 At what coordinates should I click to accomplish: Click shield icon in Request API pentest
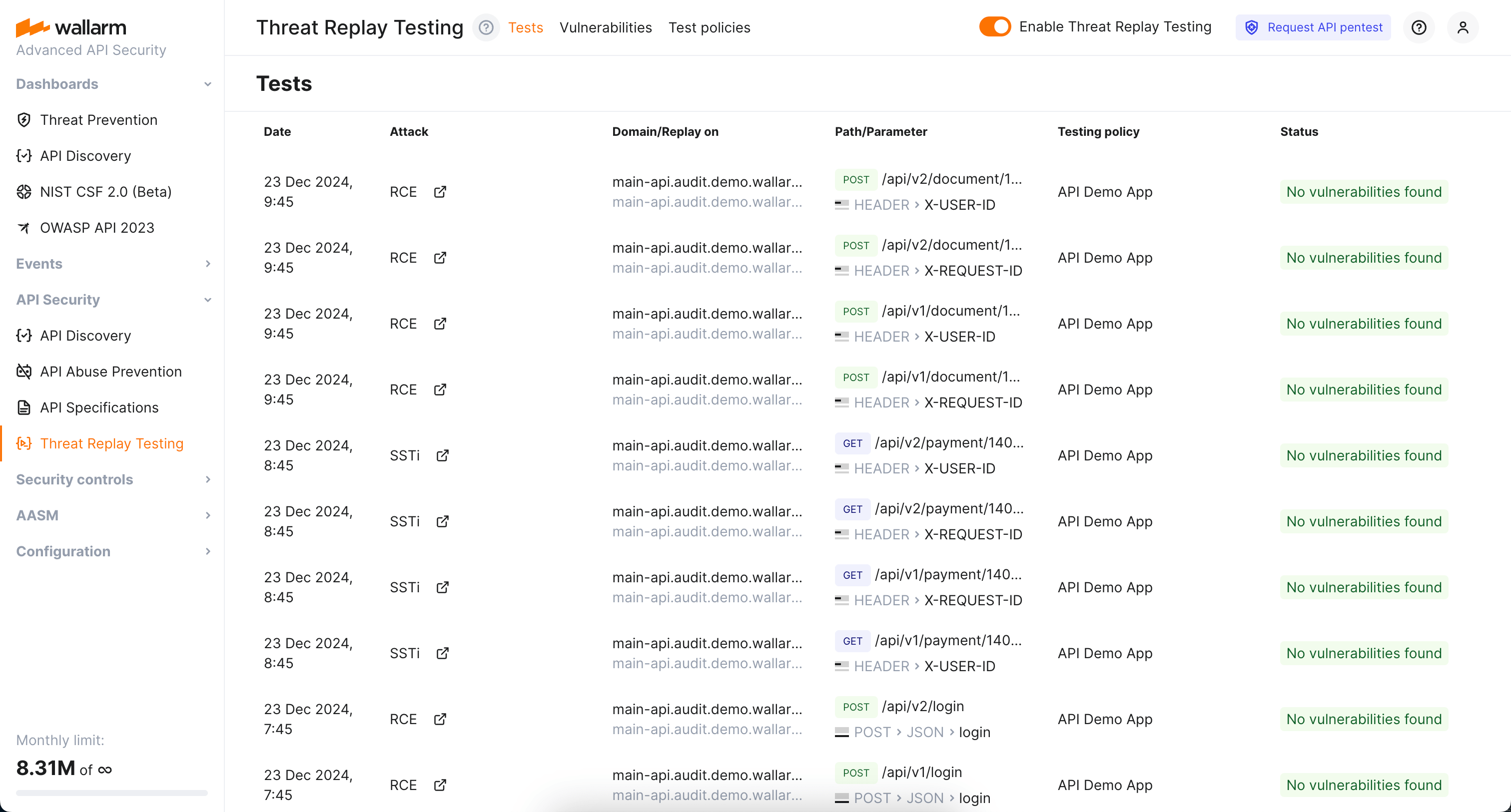1251,27
